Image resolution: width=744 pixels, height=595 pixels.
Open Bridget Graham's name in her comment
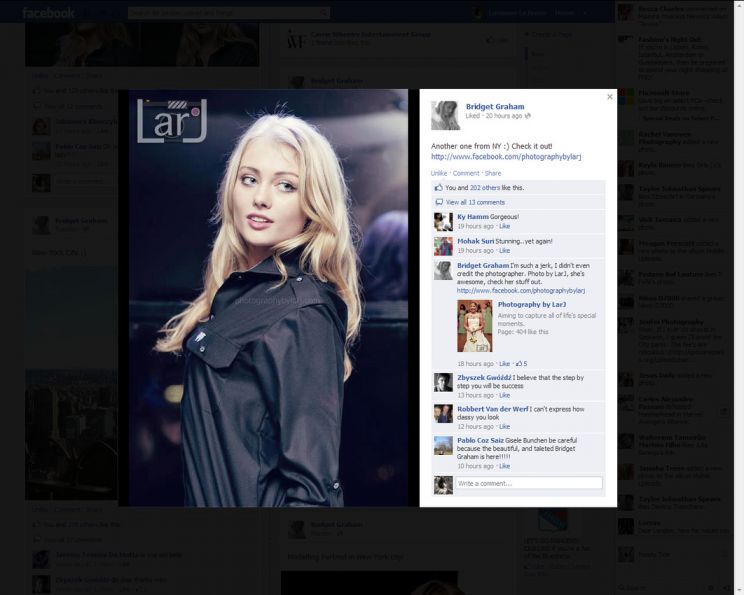click(483, 266)
